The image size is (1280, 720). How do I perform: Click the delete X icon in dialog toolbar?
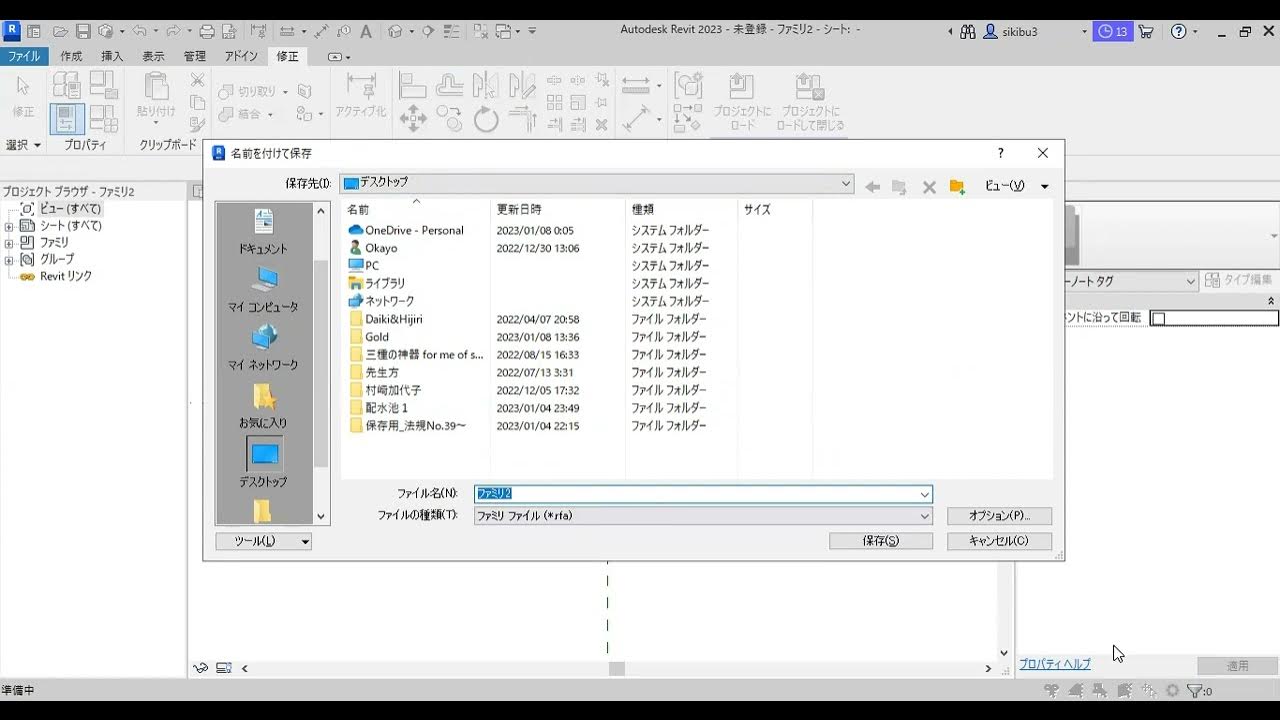coord(929,186)
